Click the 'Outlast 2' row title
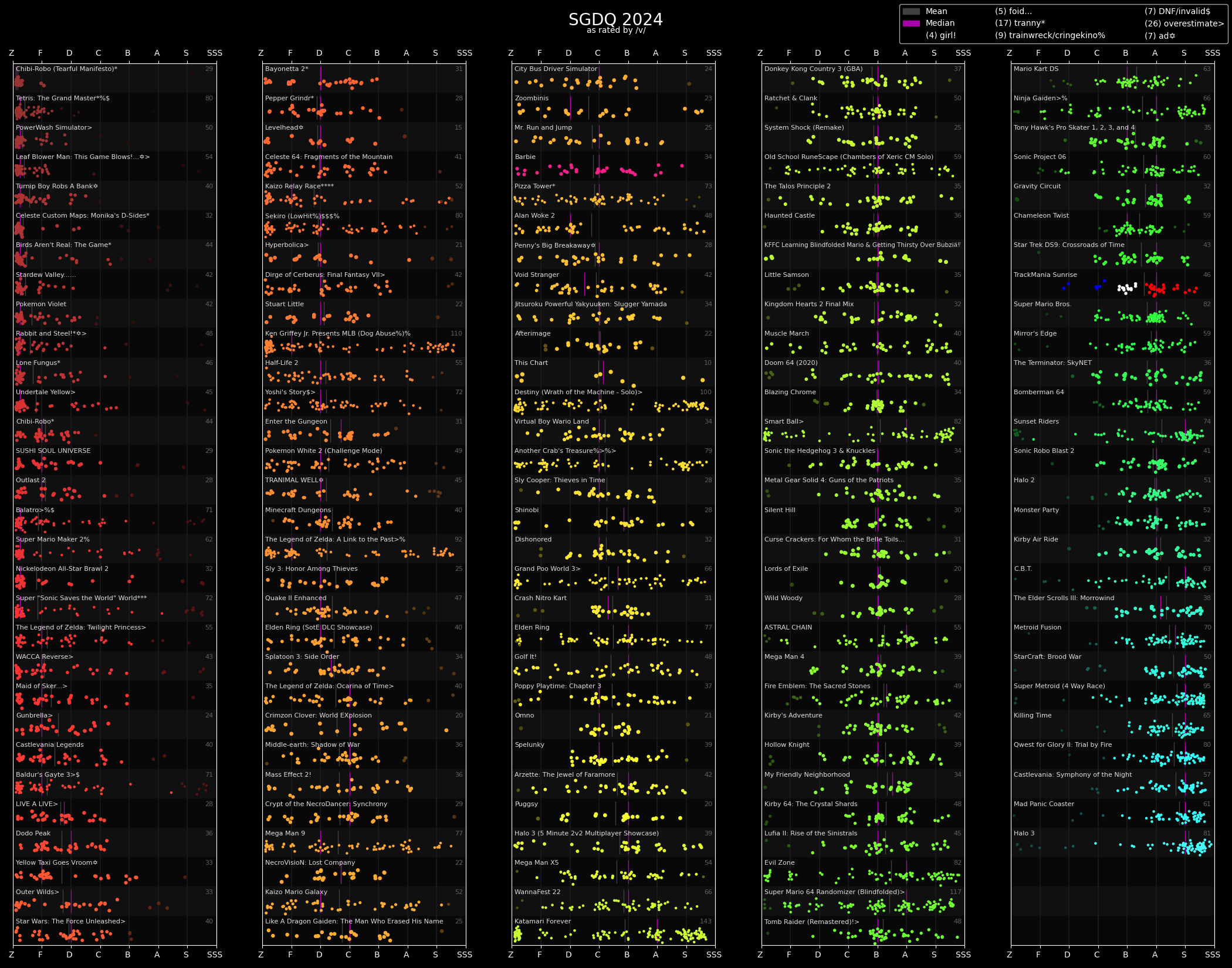The height and width of the screenshot is (968, 1232). click(31, 480)
